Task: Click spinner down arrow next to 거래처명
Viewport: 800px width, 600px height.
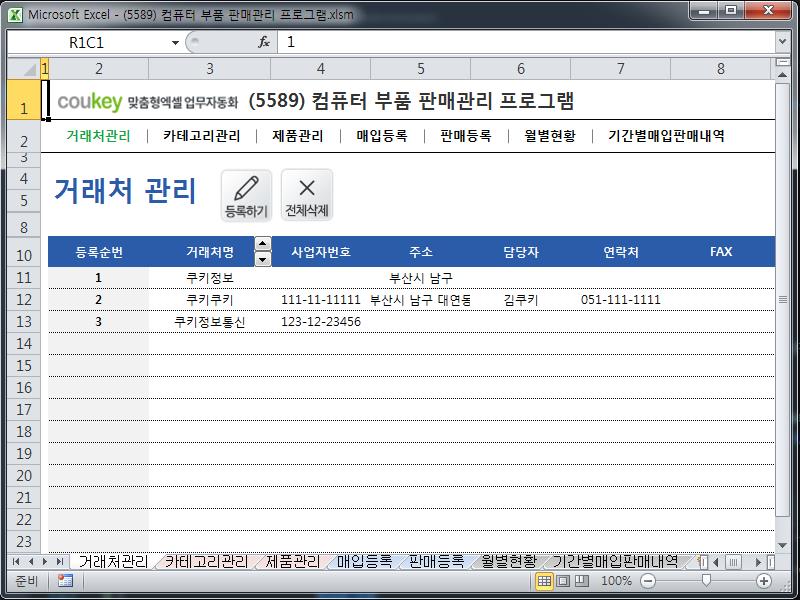Action: (262, 259)
